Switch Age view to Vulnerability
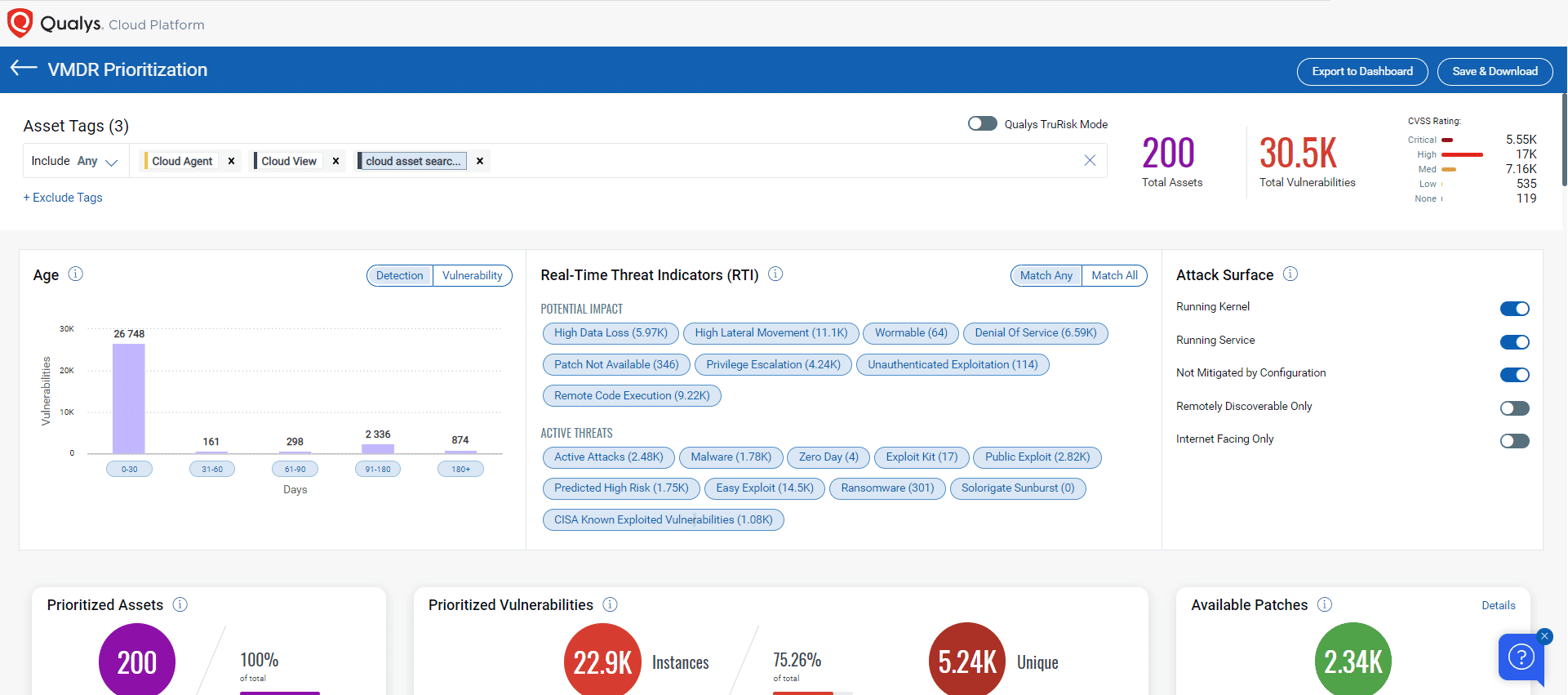The height and width of the screenshot is (695, 1568). pos(473,275)
